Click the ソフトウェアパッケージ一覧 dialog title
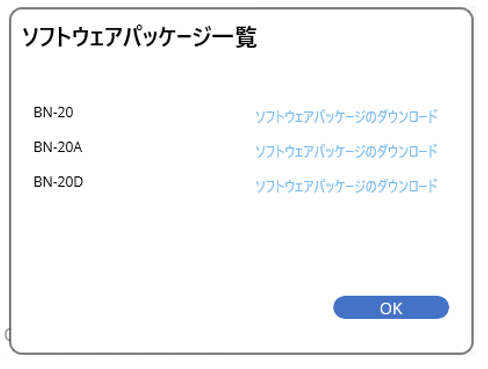This screenshot has width=488, height=369. [x=140, y=36]
